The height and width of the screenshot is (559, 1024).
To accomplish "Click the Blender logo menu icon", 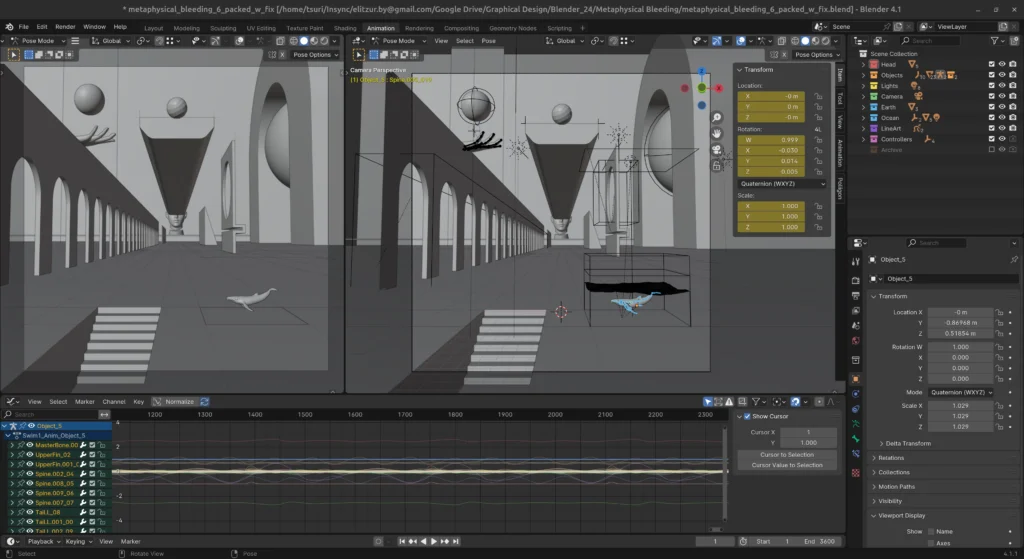I will pos(9,27).
